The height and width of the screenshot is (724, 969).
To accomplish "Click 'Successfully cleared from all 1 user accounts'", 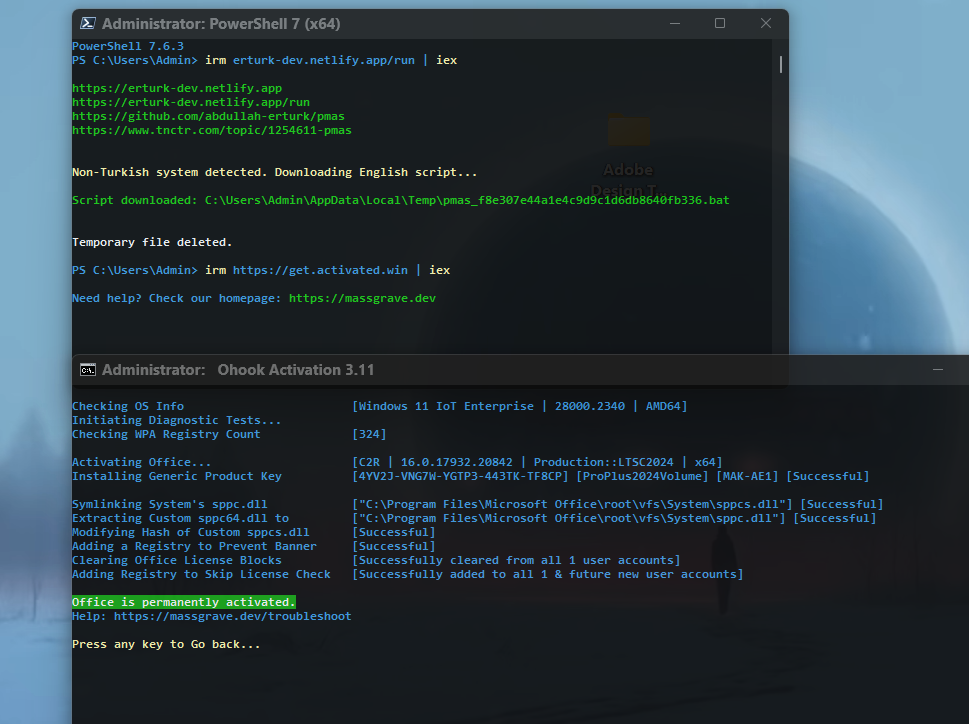I will [x=516, y=560].
